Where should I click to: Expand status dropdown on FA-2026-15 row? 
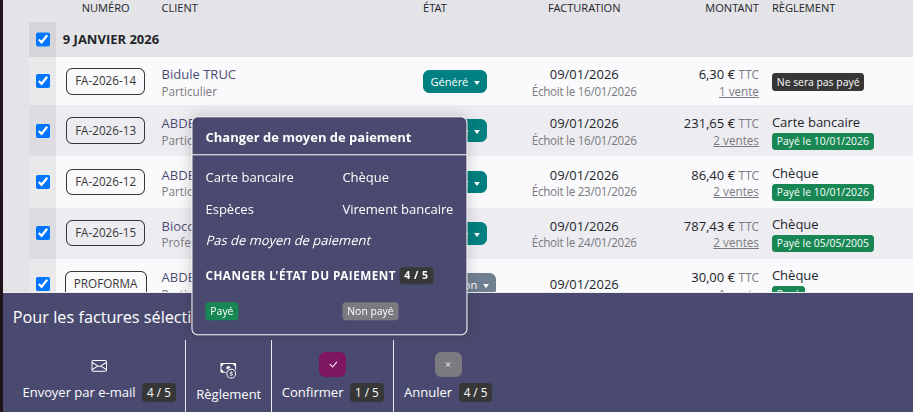point(477,233)
